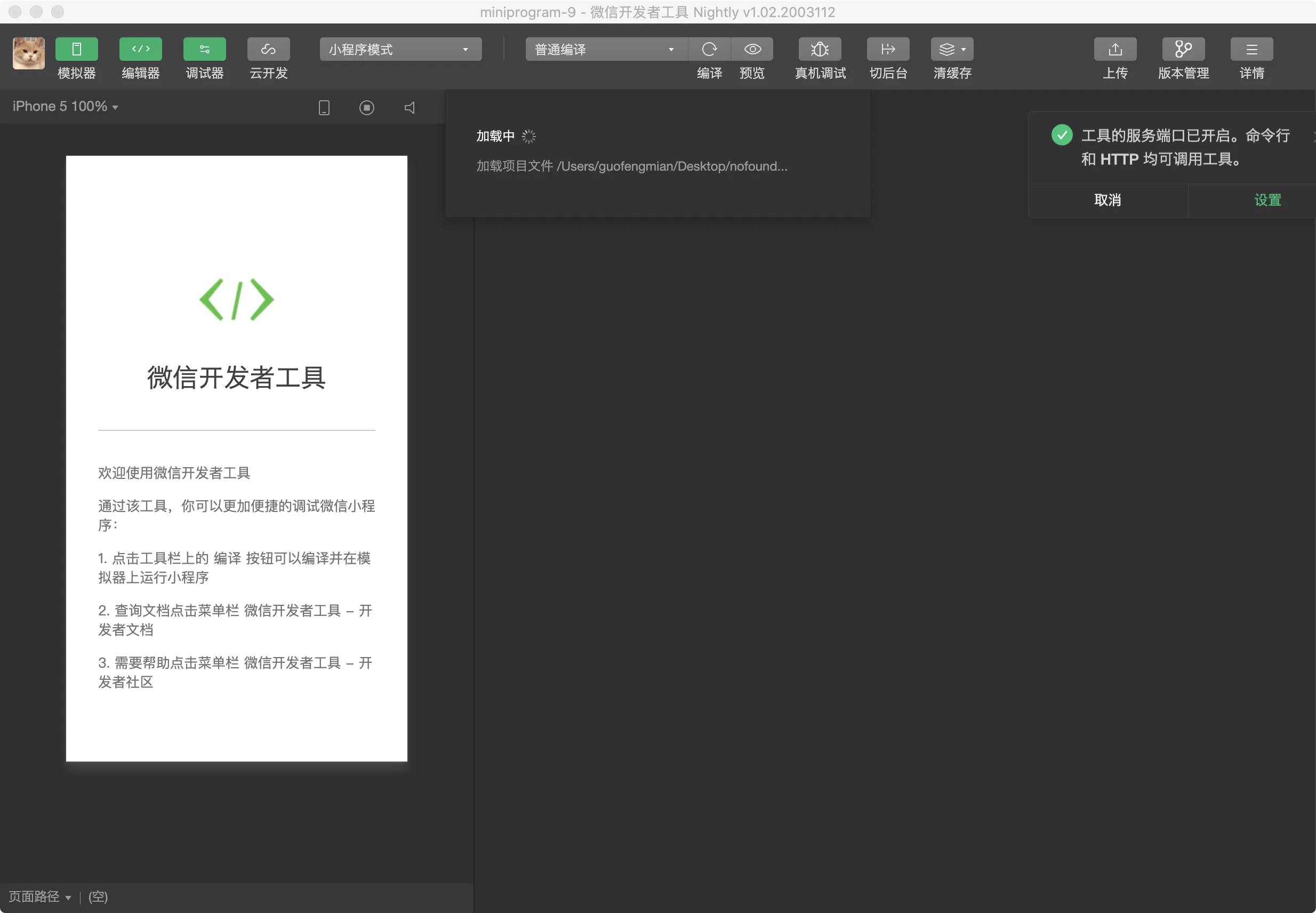Click the upload icon button
The height and width of the screenshot is (913, 1316).
tap(1114, 49)
